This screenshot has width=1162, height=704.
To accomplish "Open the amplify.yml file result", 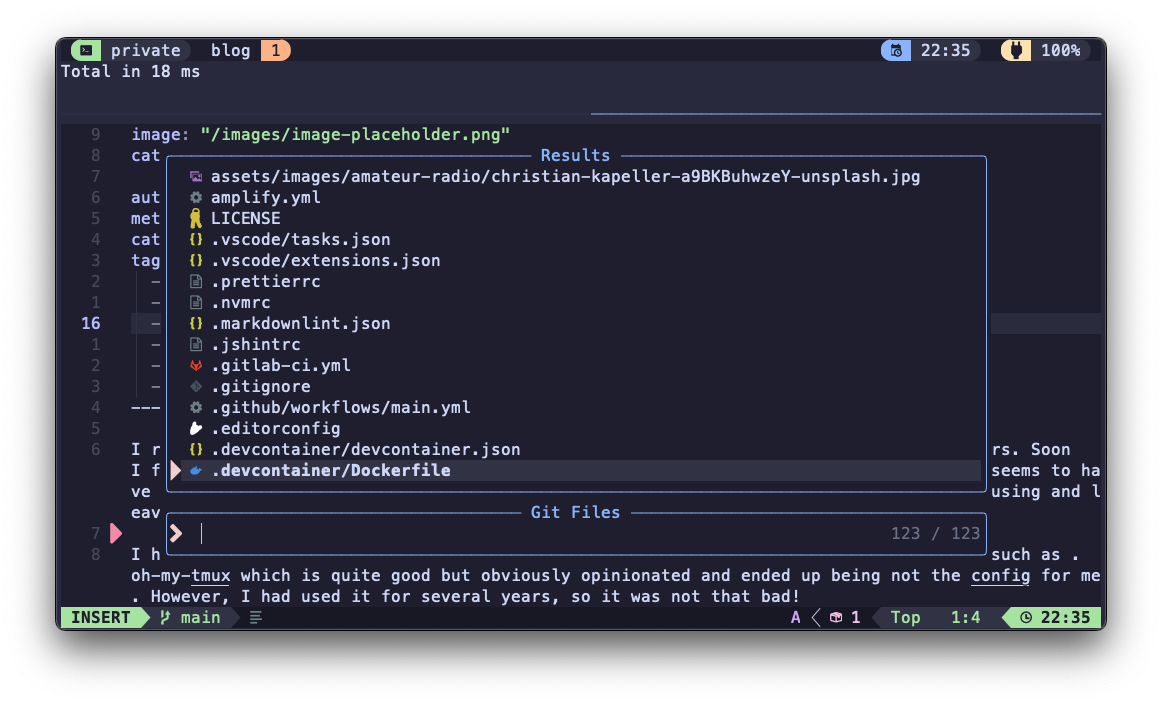I will coord(265,197).
